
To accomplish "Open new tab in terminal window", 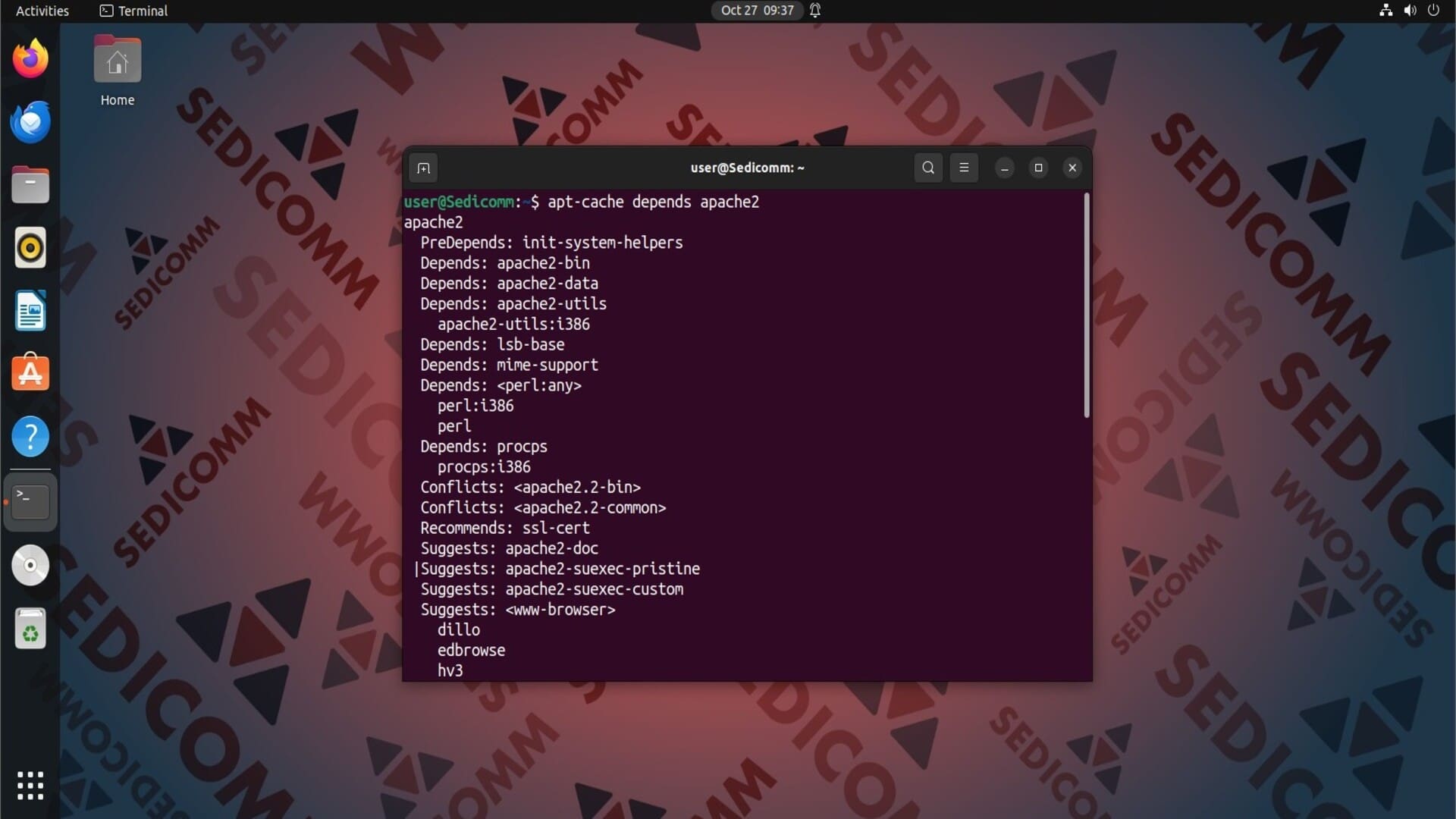I will [423, 168].
